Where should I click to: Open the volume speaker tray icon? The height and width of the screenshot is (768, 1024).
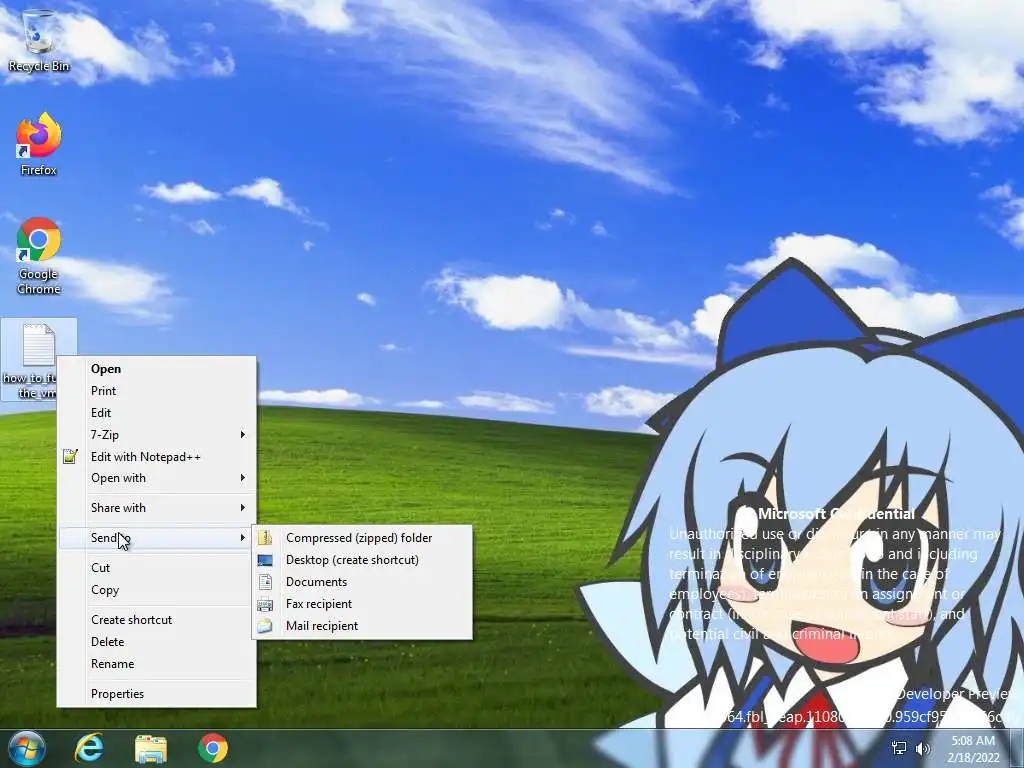coord(923,748)
